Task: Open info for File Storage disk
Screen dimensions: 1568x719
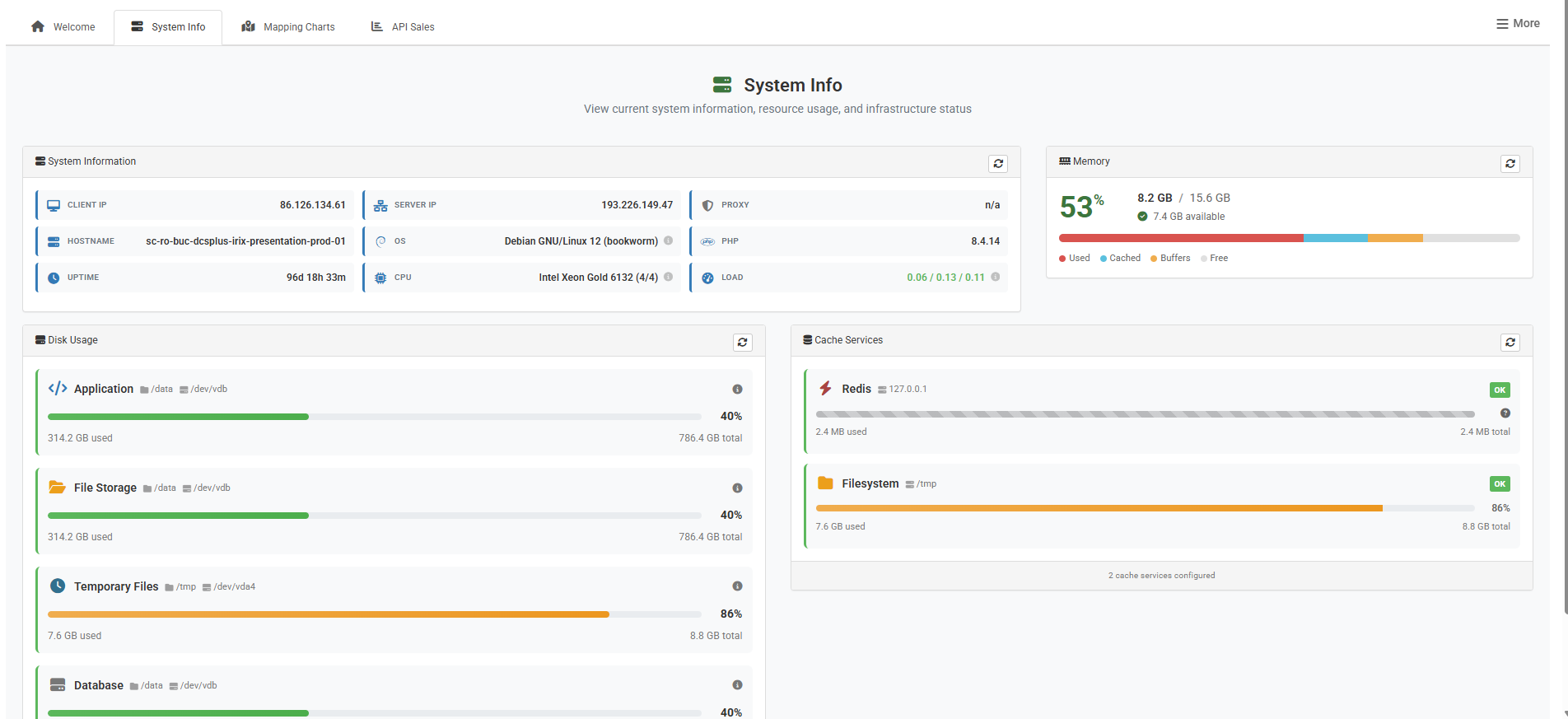Action: 737,488
